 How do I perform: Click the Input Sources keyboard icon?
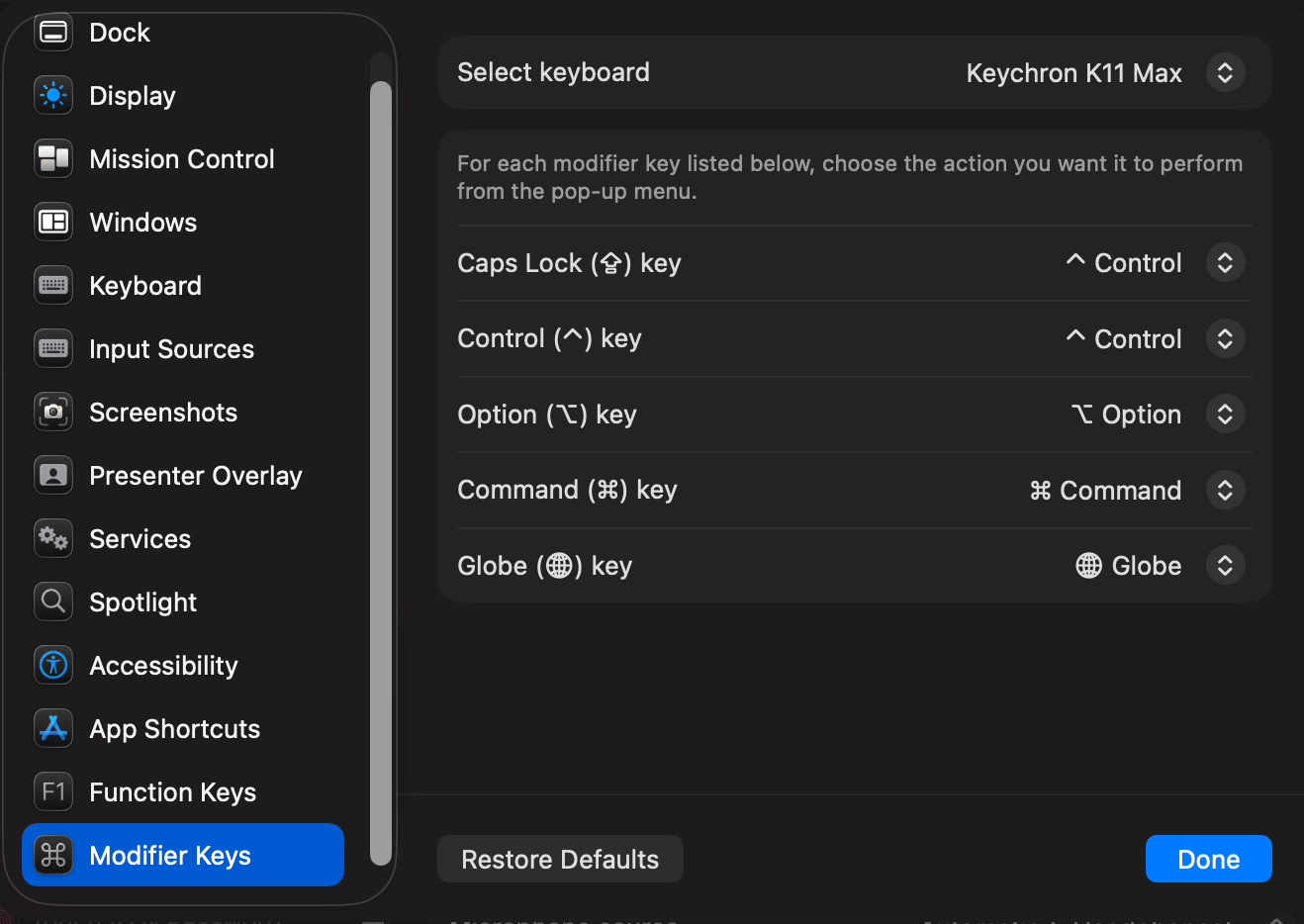(x=53, y=349)
